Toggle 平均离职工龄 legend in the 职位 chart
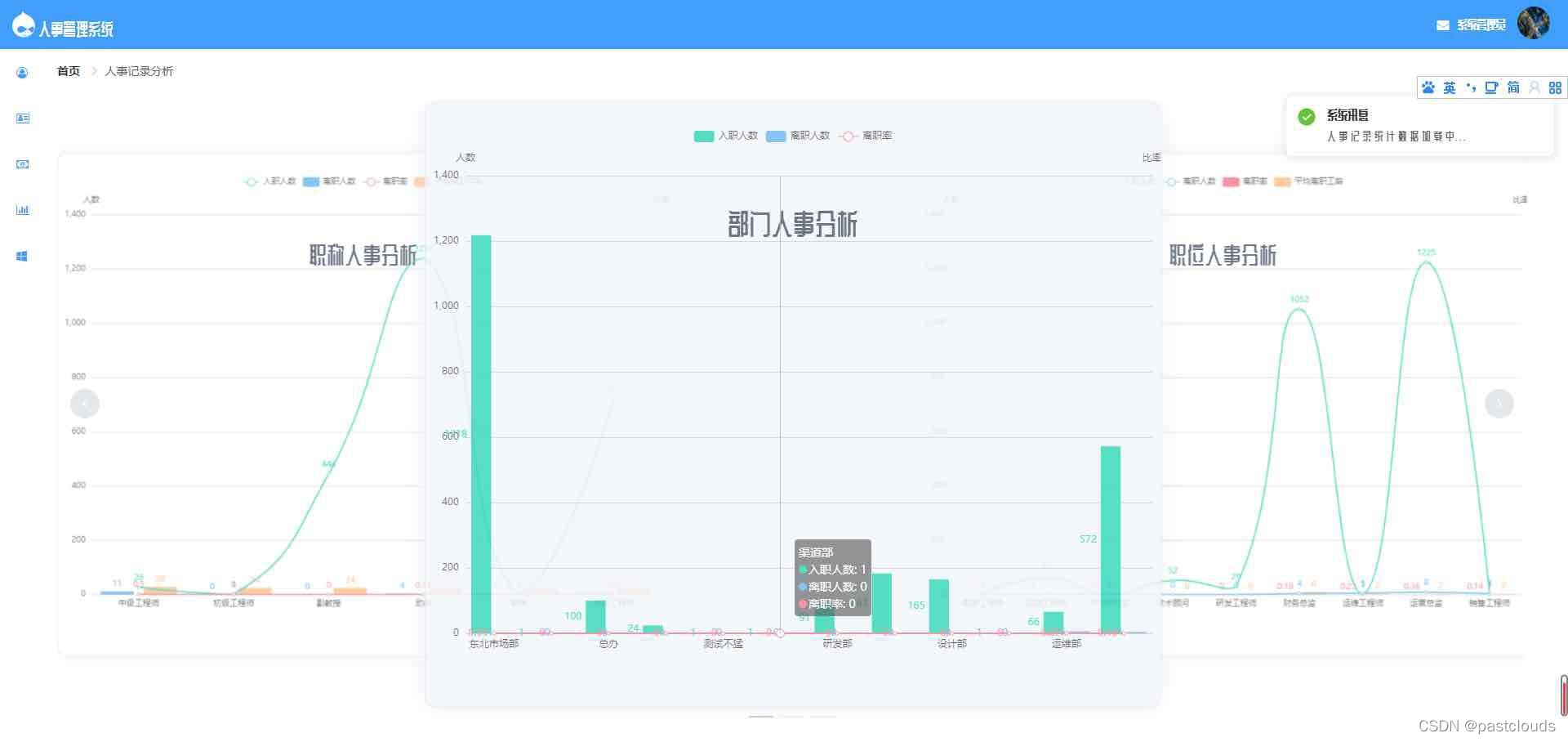 point(1308,181)
